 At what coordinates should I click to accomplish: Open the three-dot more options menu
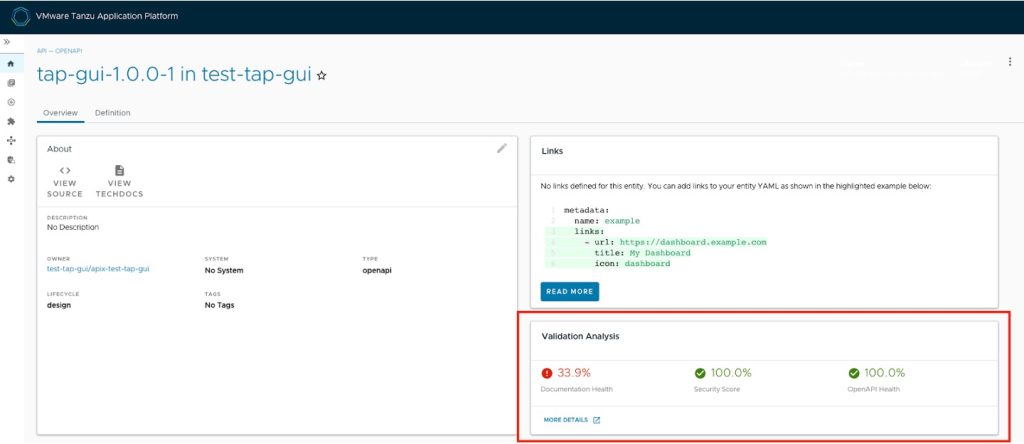(1010, 62)
